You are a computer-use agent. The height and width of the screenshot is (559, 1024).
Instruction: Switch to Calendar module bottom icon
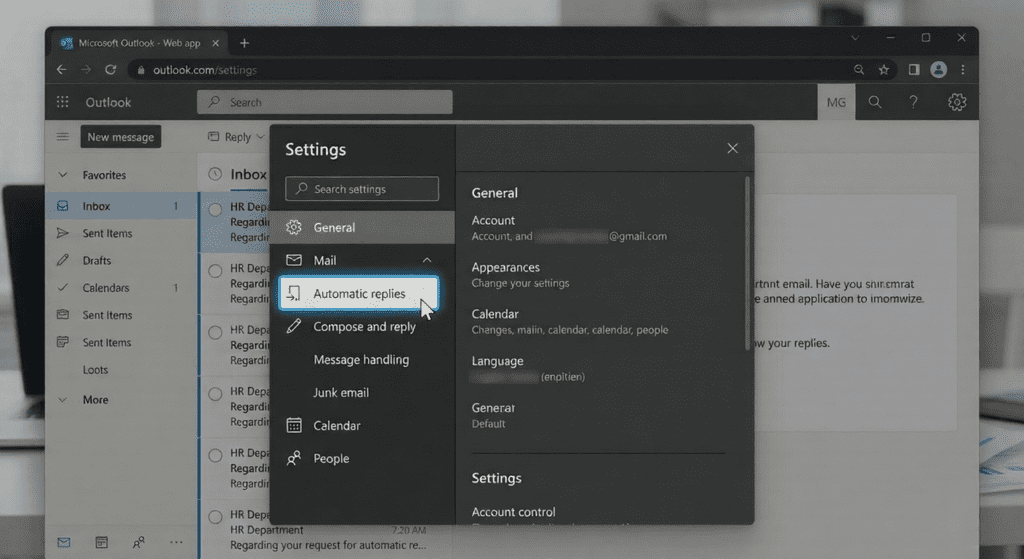click(x=101, y=542)
